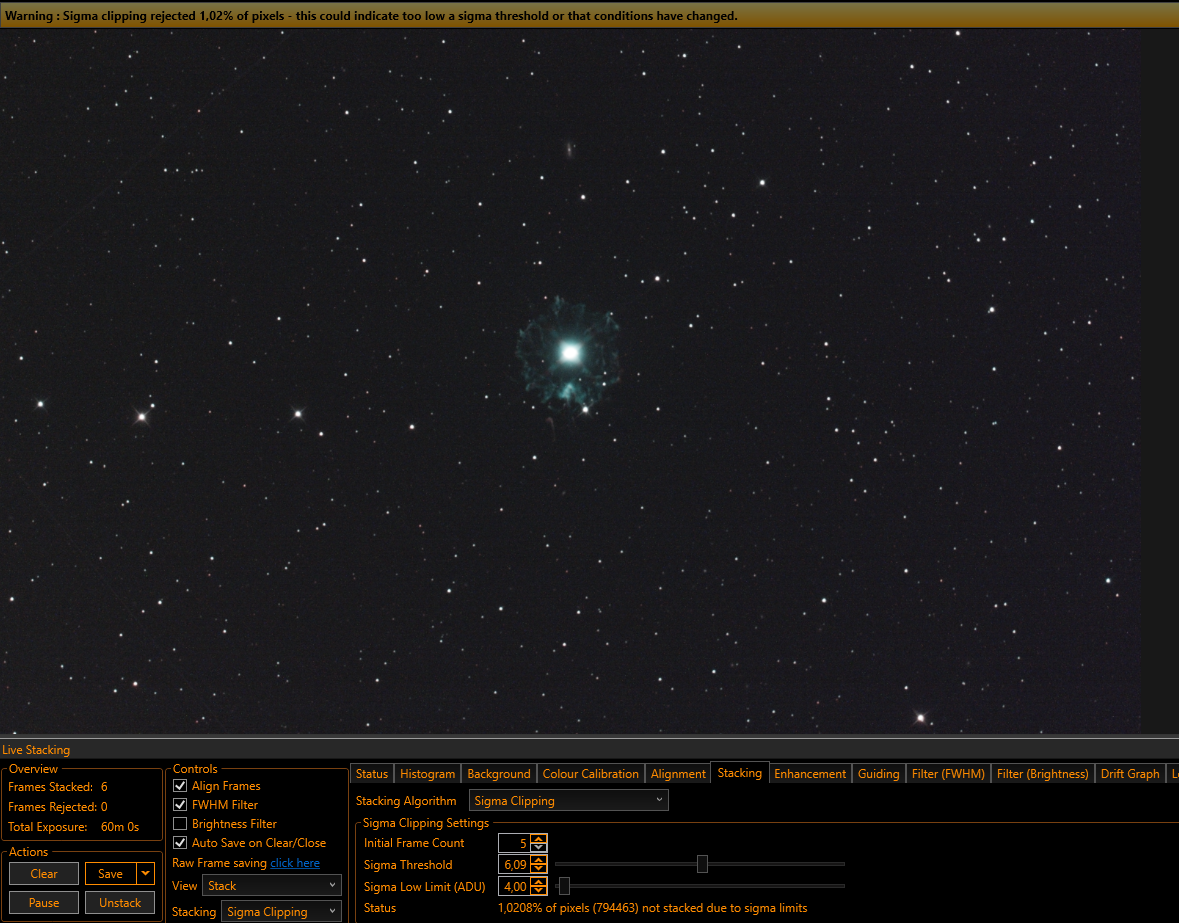
Task: Open the Stacking Algorithm dropdown
Action: coord(568,800)
